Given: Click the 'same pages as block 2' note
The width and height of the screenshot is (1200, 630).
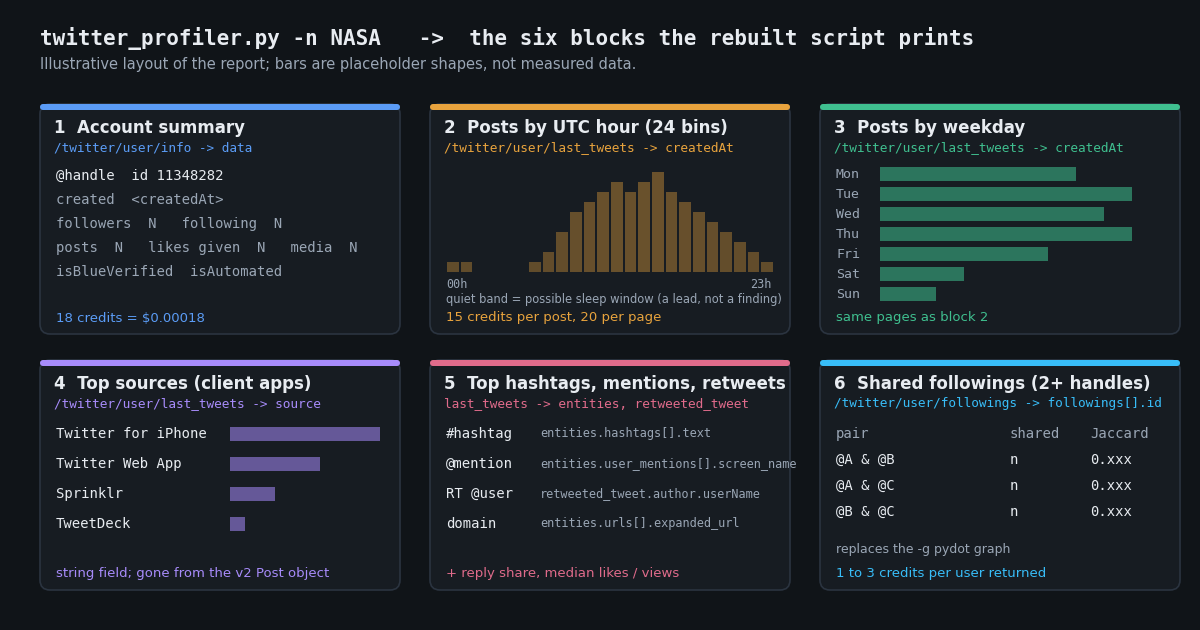Looking at the screenshot, I should click(x=912, y=317).
